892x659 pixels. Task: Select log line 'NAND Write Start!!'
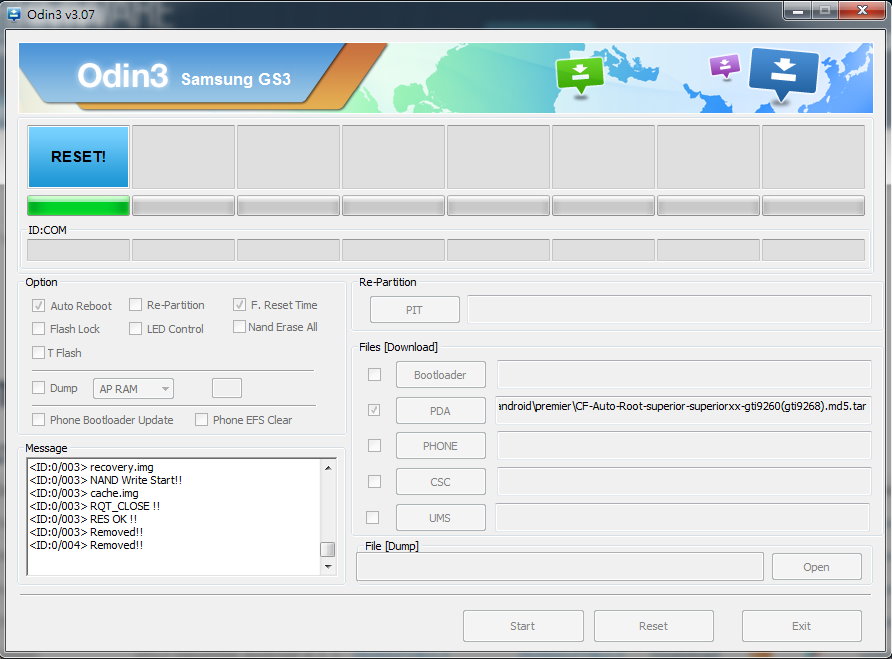click(106, 480)
